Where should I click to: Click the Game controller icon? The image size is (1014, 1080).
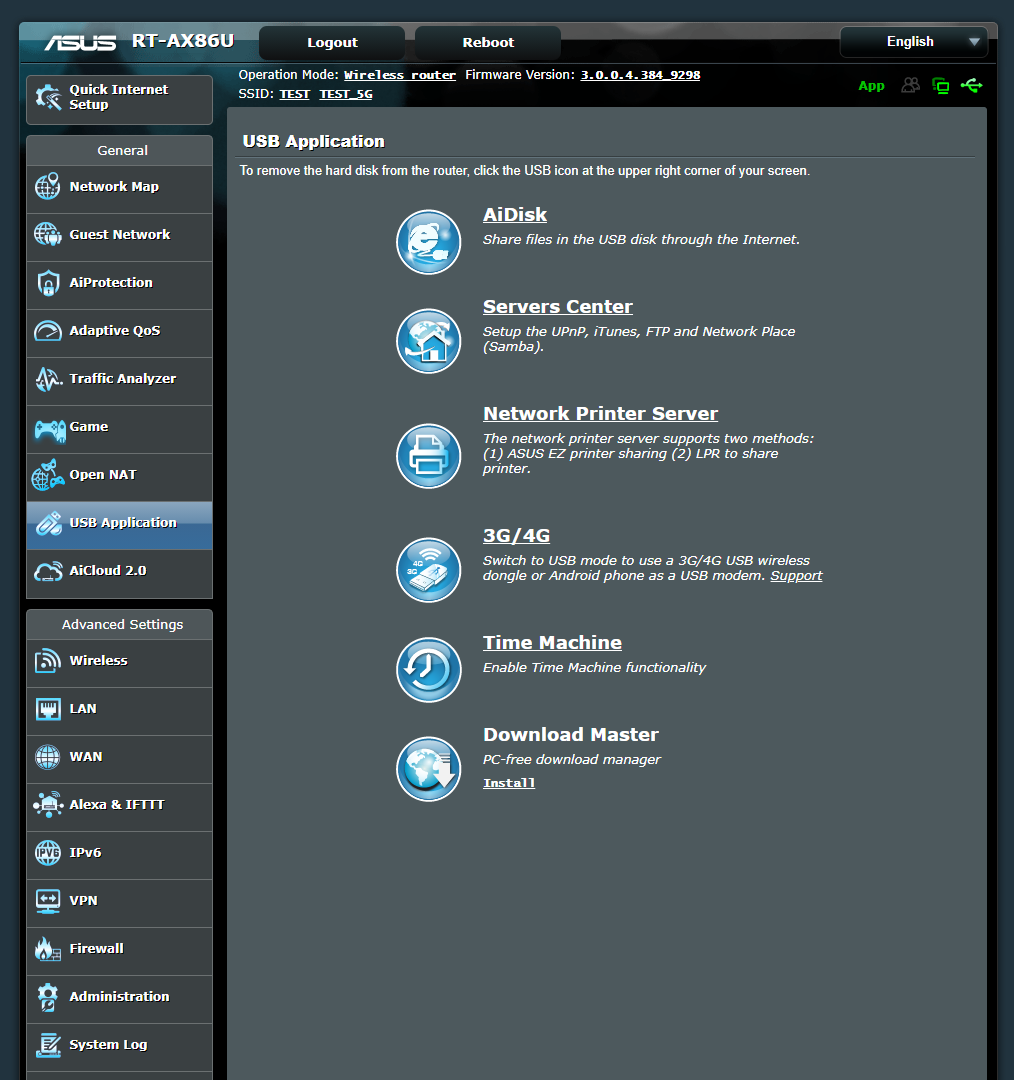50,430
